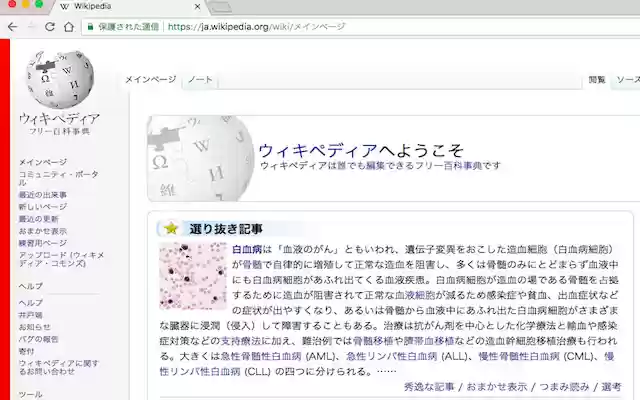Open the ウィキペディアに関するお問い合わせ link
The image size is (640, 400).
pos(59,367)
